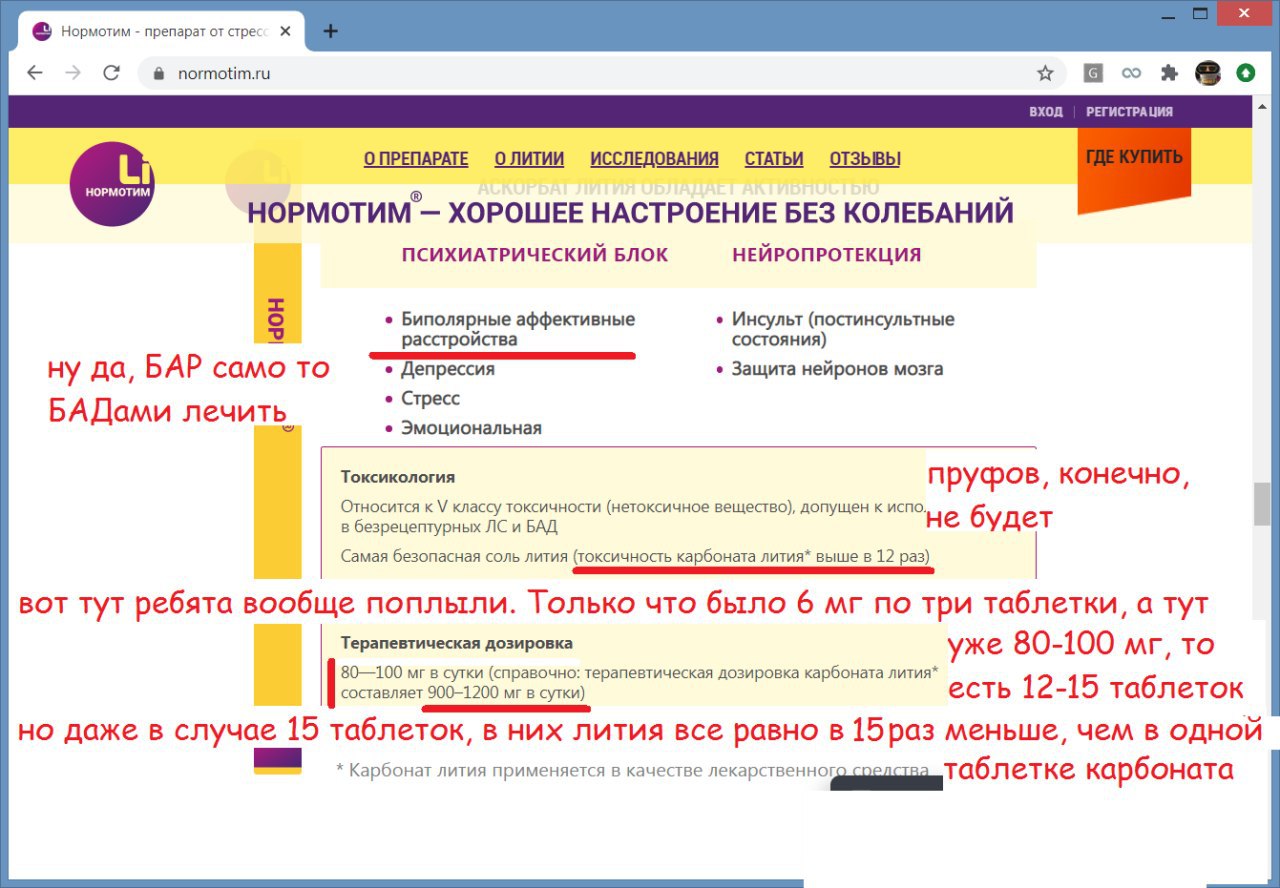
Task: Click ПСИХИАТРИЧЕСКИЙ БЛОК heading
Action: pyautogui.click(x=535, y=254)
